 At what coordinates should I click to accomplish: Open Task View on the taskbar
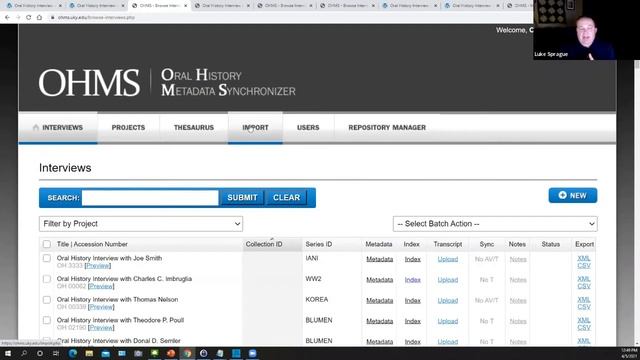point(56,353)
